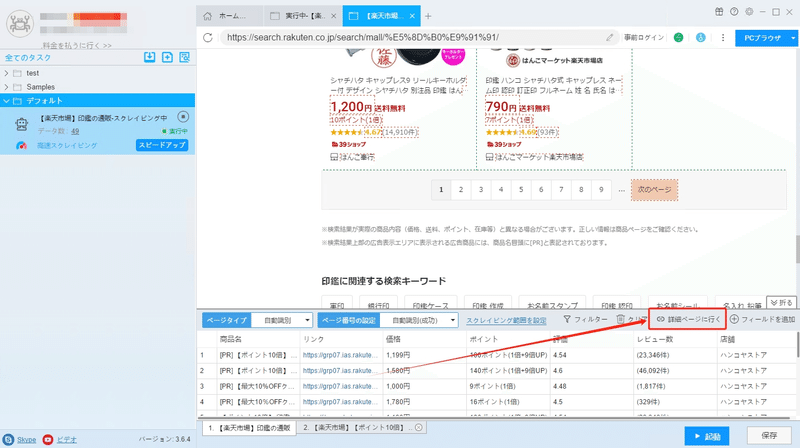The height and width of the screenshot is (448, 800).
Task: Click the video icon in footer
Action: point(48,439)
